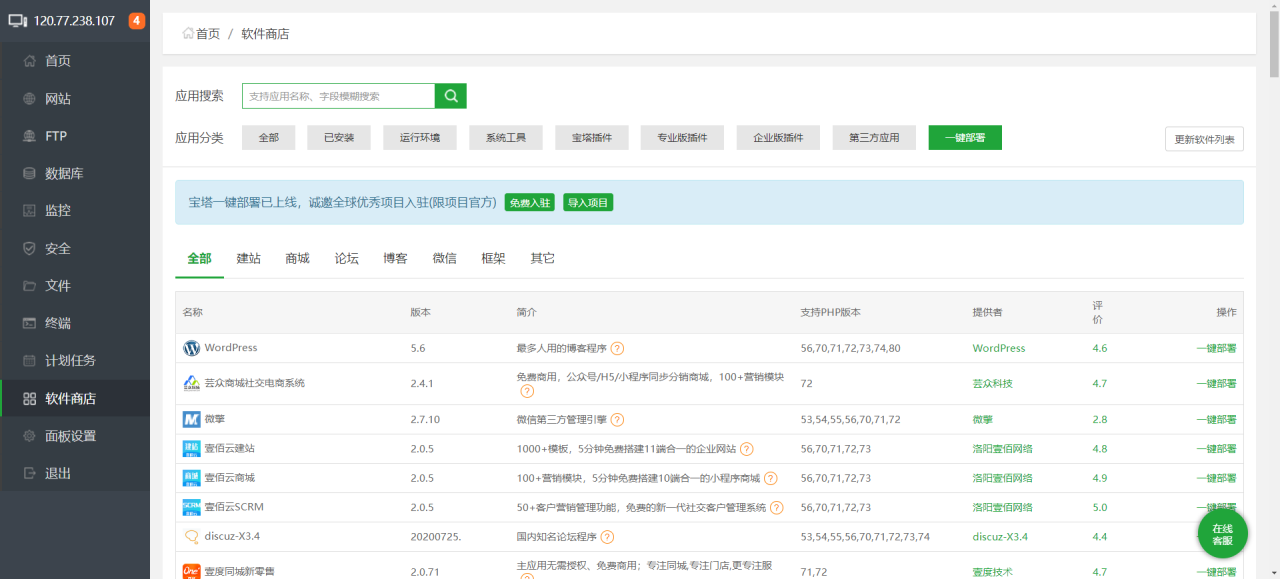The width and height of the screenshot is (1280, 579).
Task: Click the discuz-X3.4 app icon
Action: pos(191,537)
